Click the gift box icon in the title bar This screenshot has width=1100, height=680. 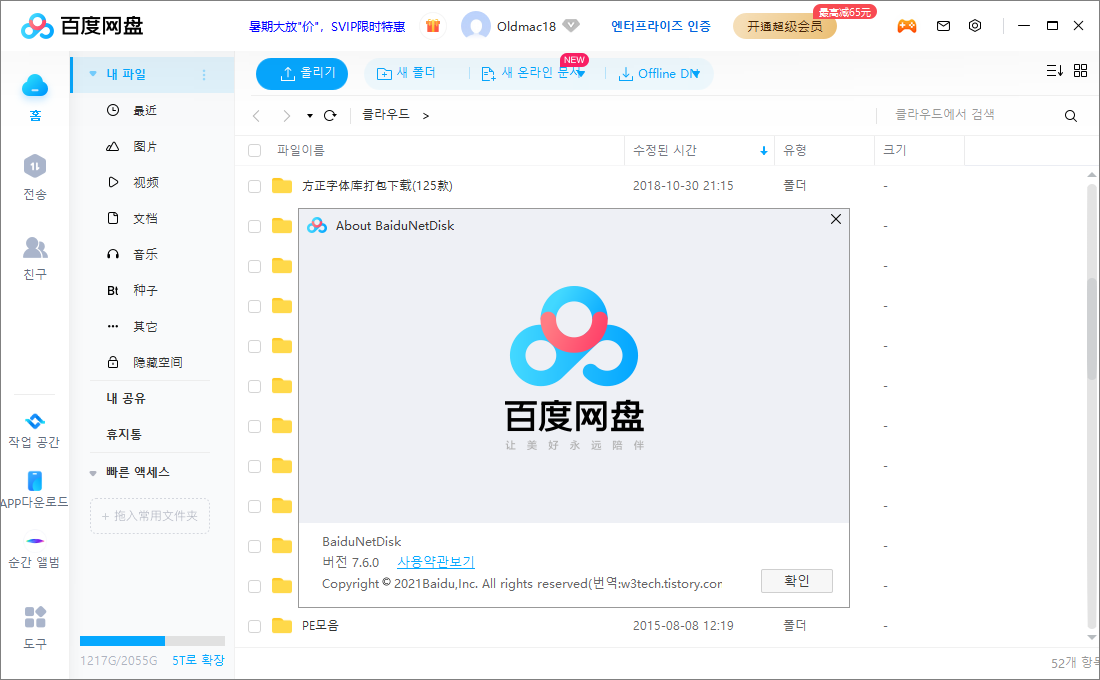point(433,26)
